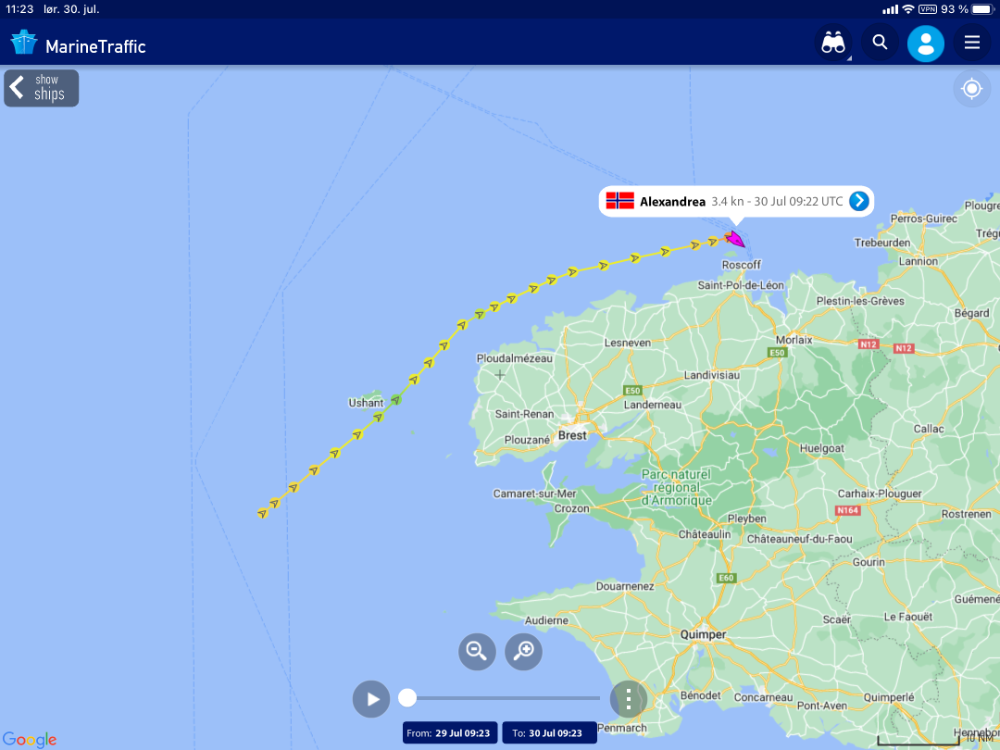Screen dimensions: 1000x750
Task: Click the clock showing 11:23
Action: tap(19, 9)
